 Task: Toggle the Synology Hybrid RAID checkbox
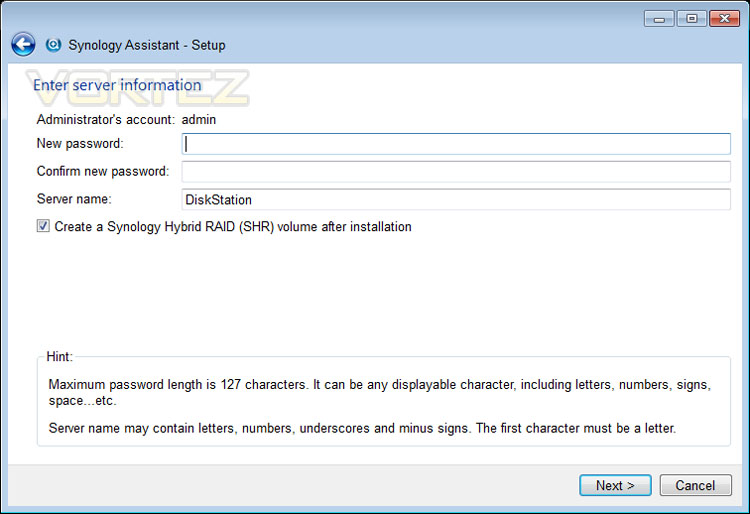click(43, 226)
